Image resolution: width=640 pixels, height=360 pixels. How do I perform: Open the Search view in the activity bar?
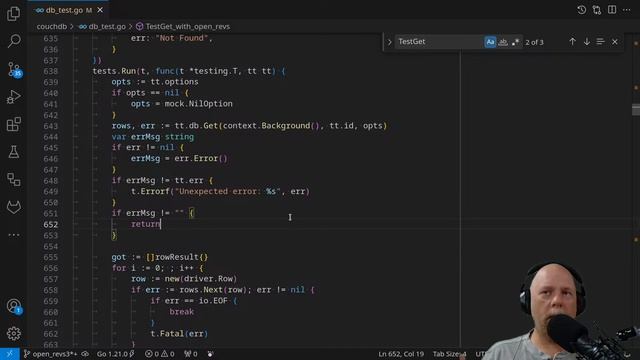coord(14,41)
